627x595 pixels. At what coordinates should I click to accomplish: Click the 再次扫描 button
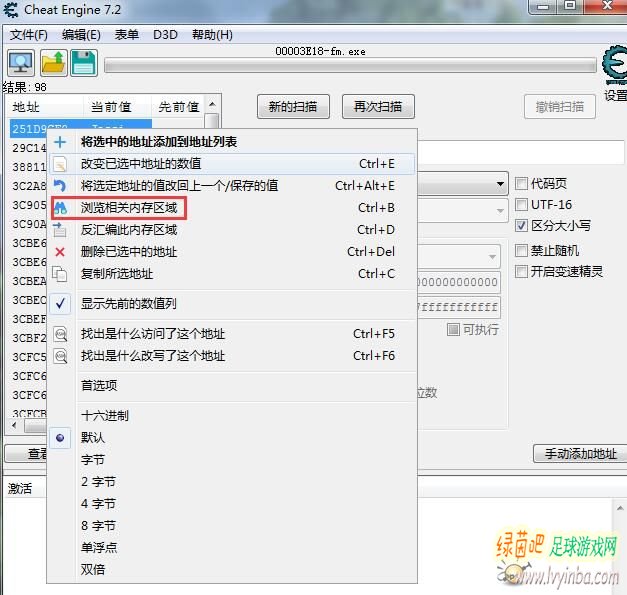tap(378, 107)
